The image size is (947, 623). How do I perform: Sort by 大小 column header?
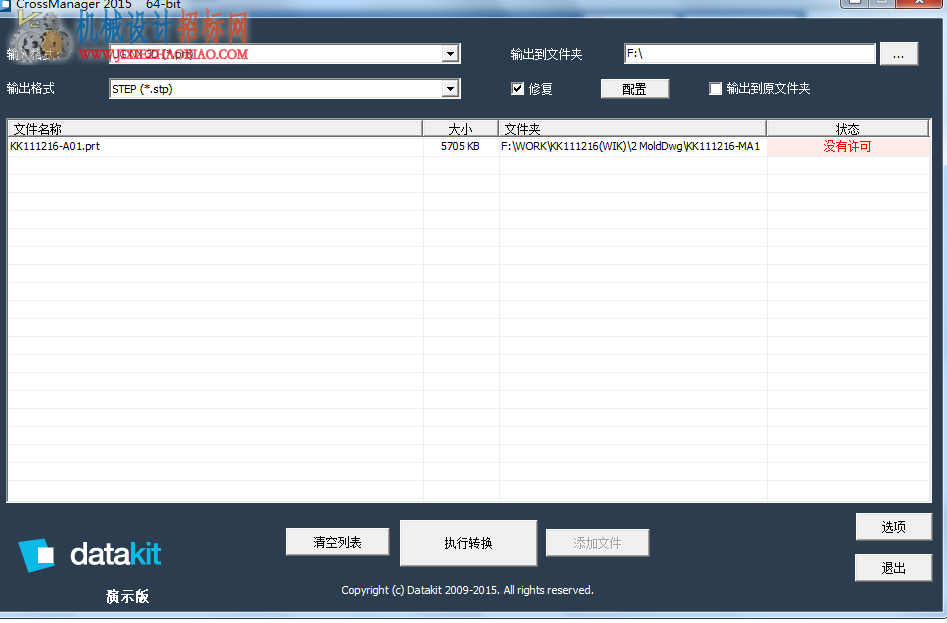click(460, 129)
